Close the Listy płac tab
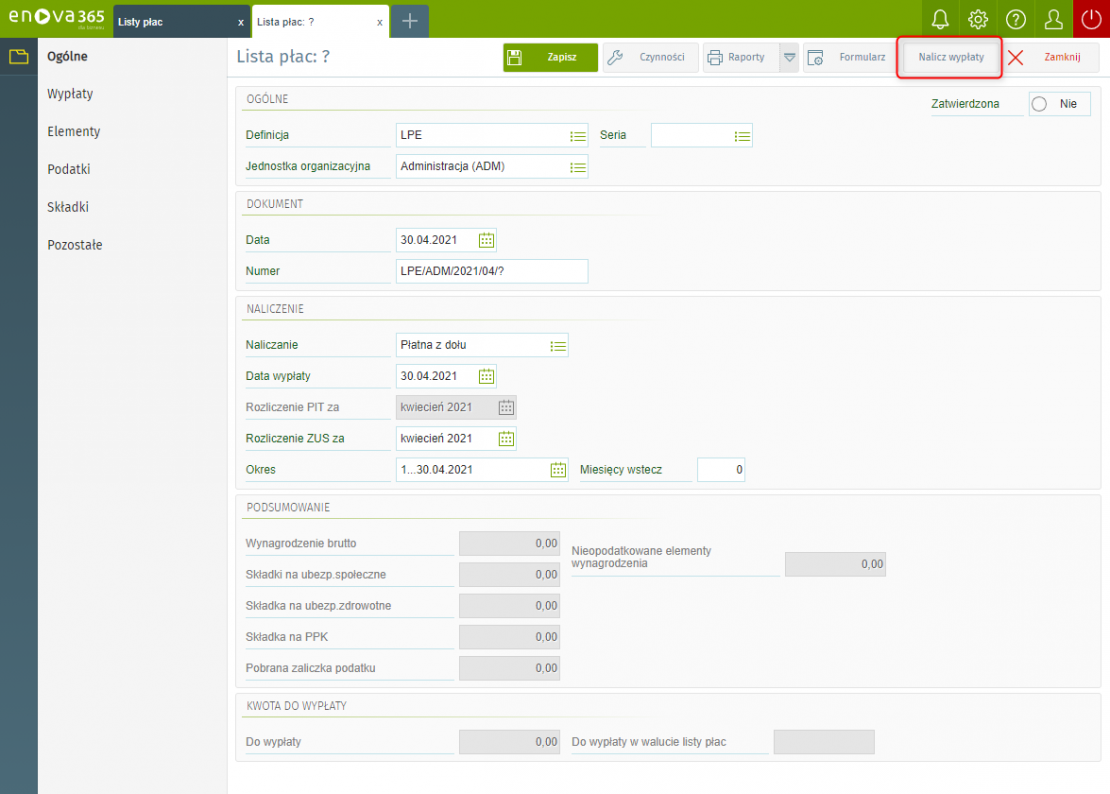 (241, 23)
